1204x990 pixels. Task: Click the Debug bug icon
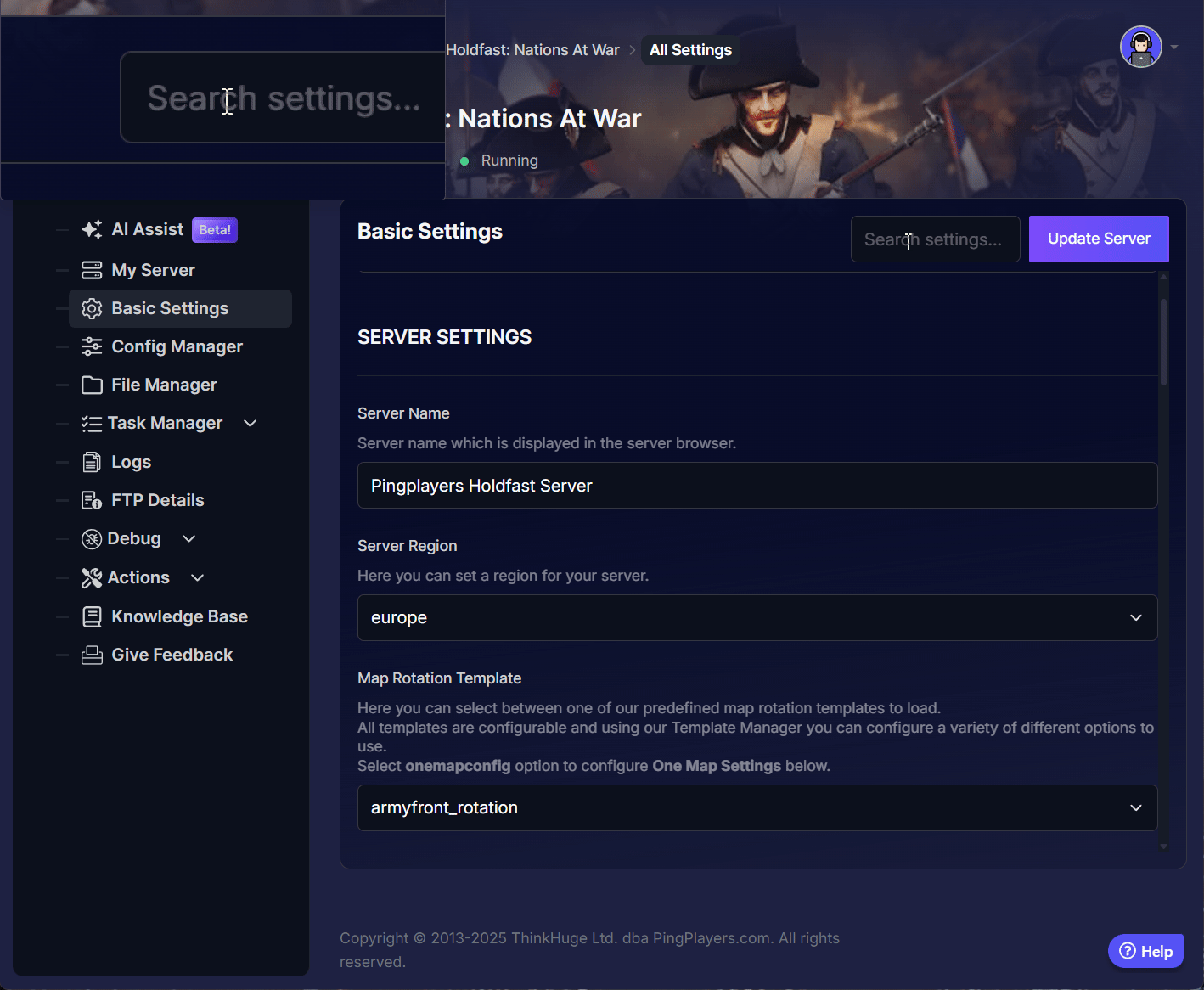tap(92, 539)
